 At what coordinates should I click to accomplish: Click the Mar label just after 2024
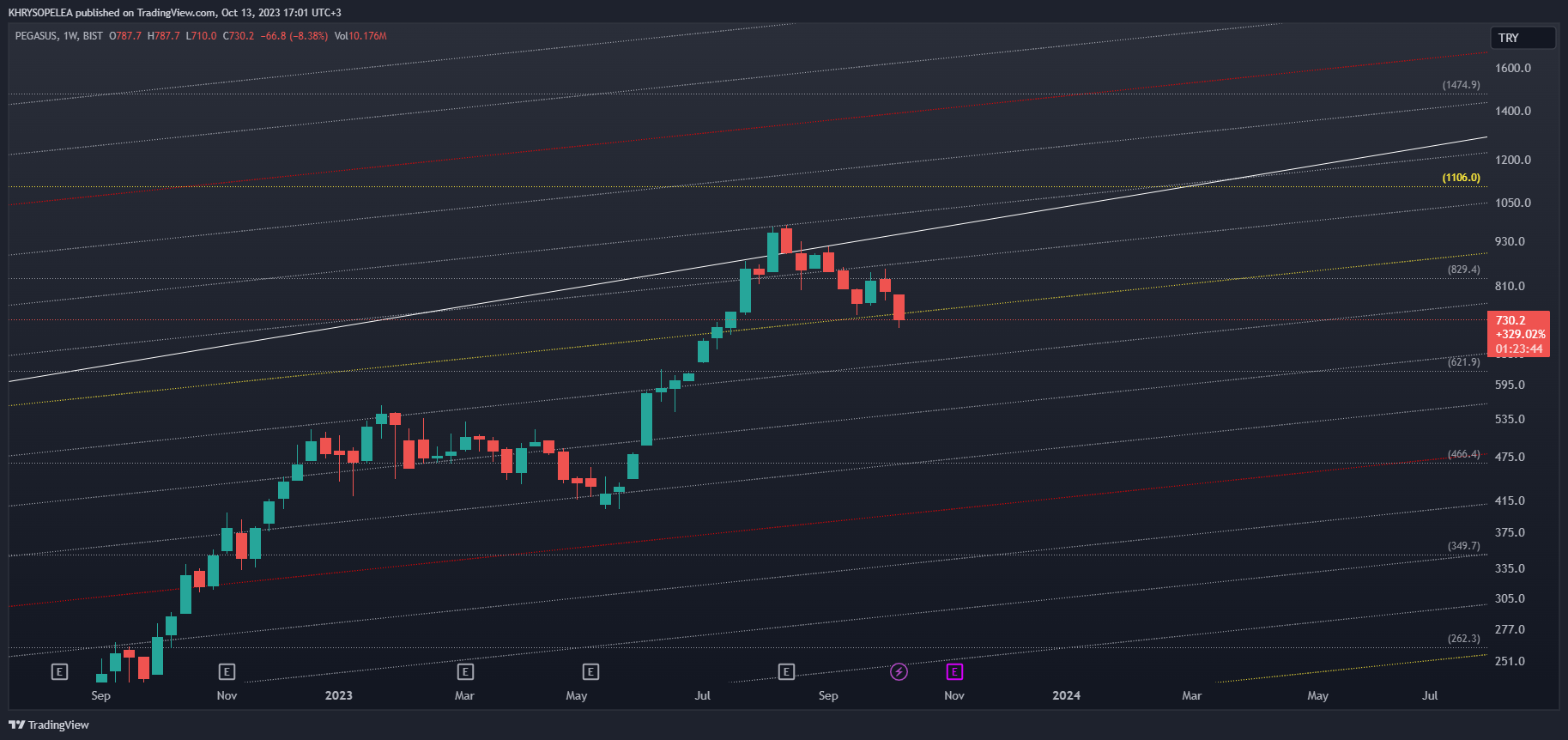(1192, 695)
